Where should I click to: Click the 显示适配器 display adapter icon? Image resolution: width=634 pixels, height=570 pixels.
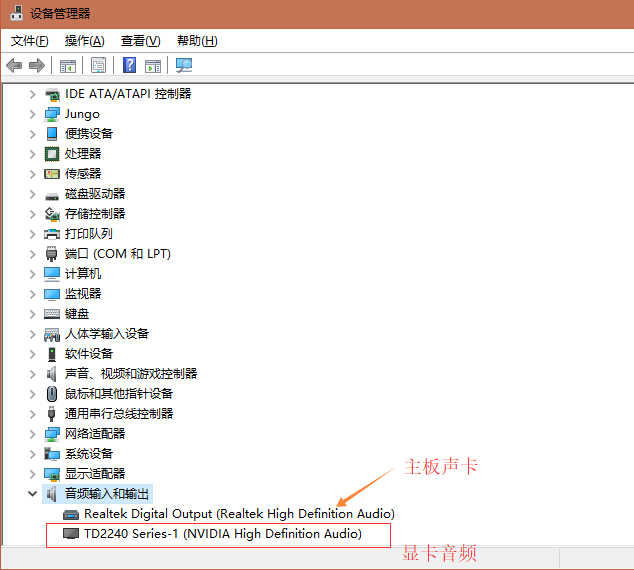pyautogui.click(x=52, y=474)
